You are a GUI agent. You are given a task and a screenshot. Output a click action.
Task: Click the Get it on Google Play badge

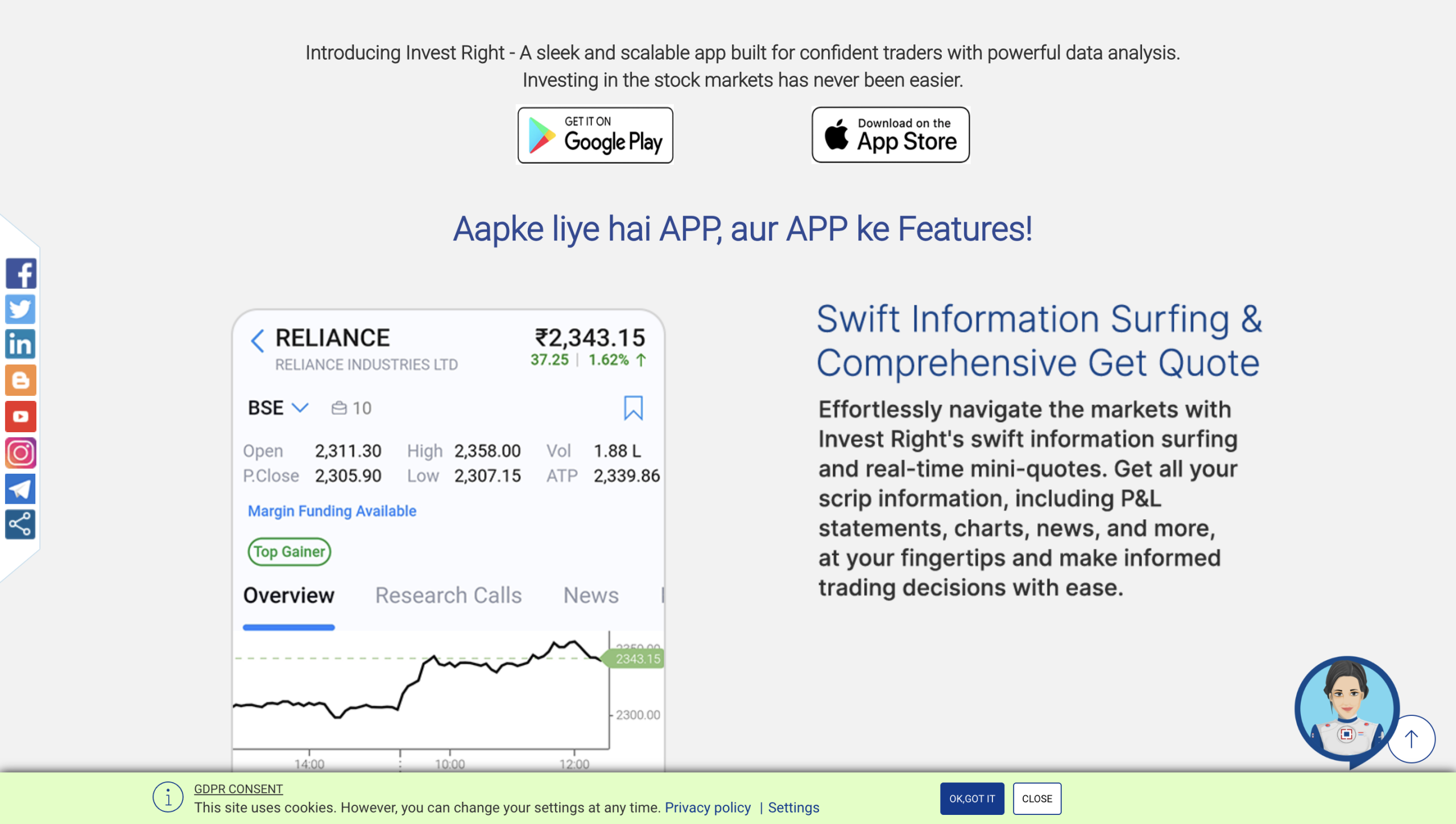[595, 135]
